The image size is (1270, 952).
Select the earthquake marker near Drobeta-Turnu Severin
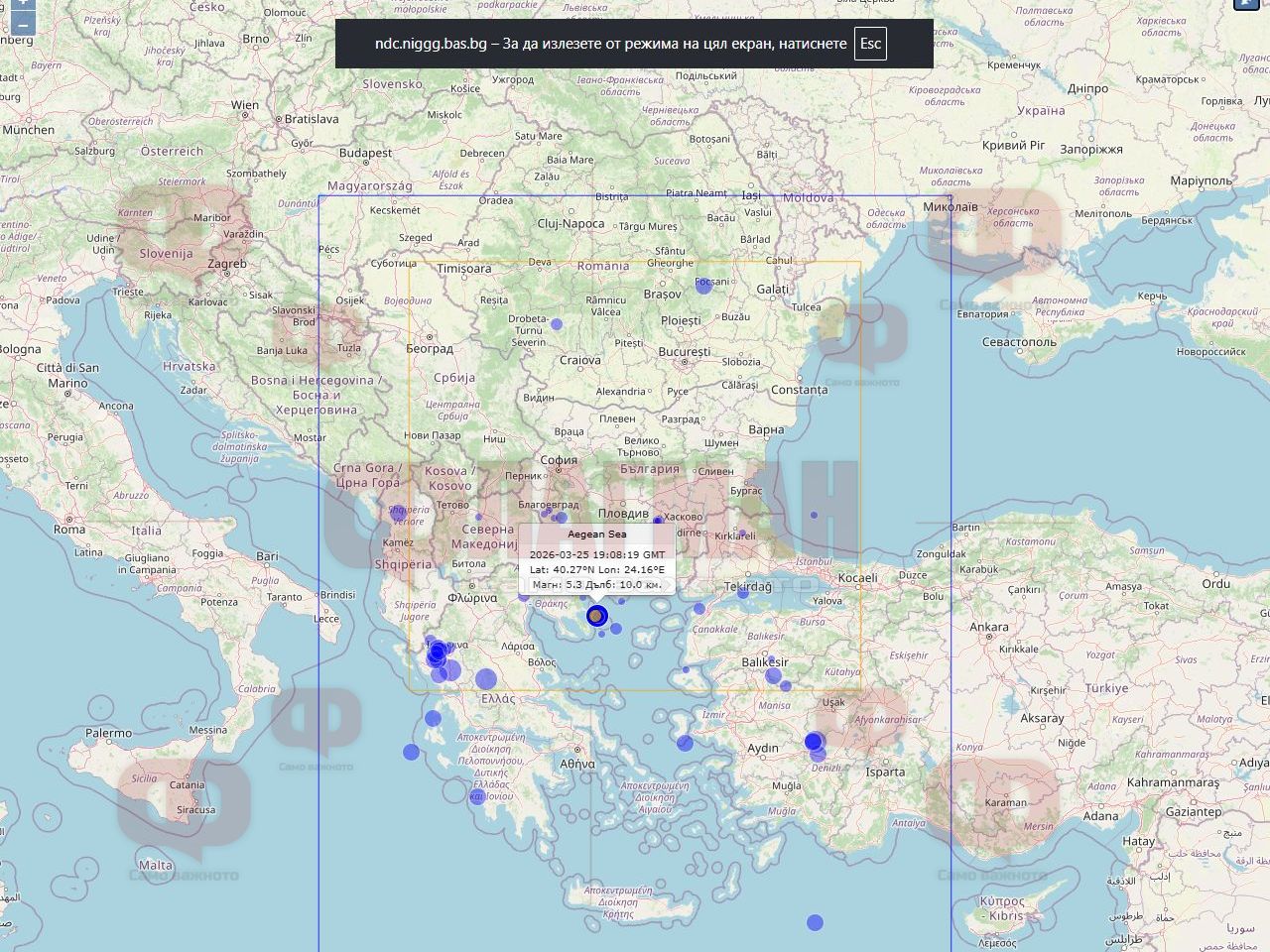(557, 324)
